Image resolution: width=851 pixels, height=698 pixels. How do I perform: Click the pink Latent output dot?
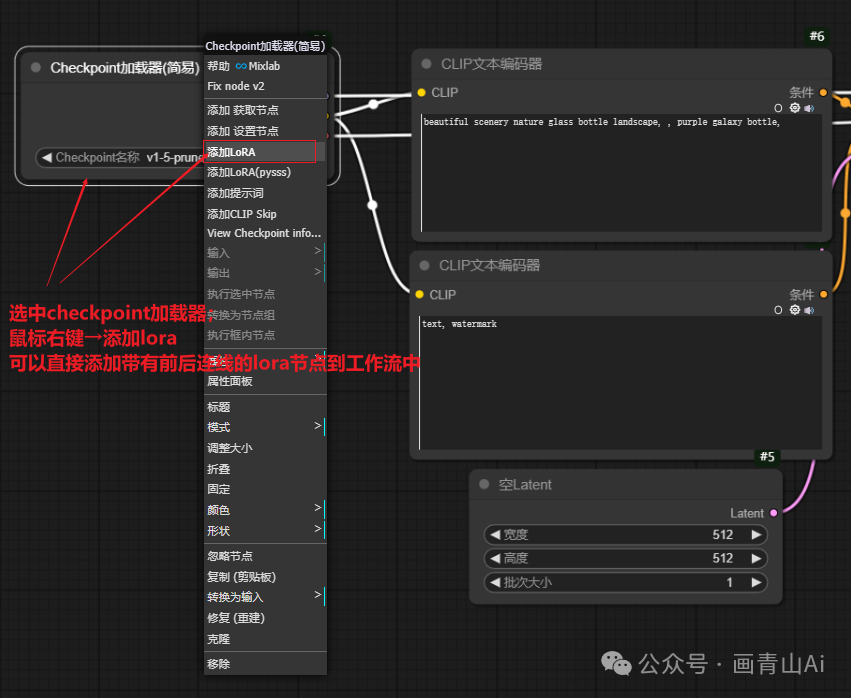[x=774, y=513]
